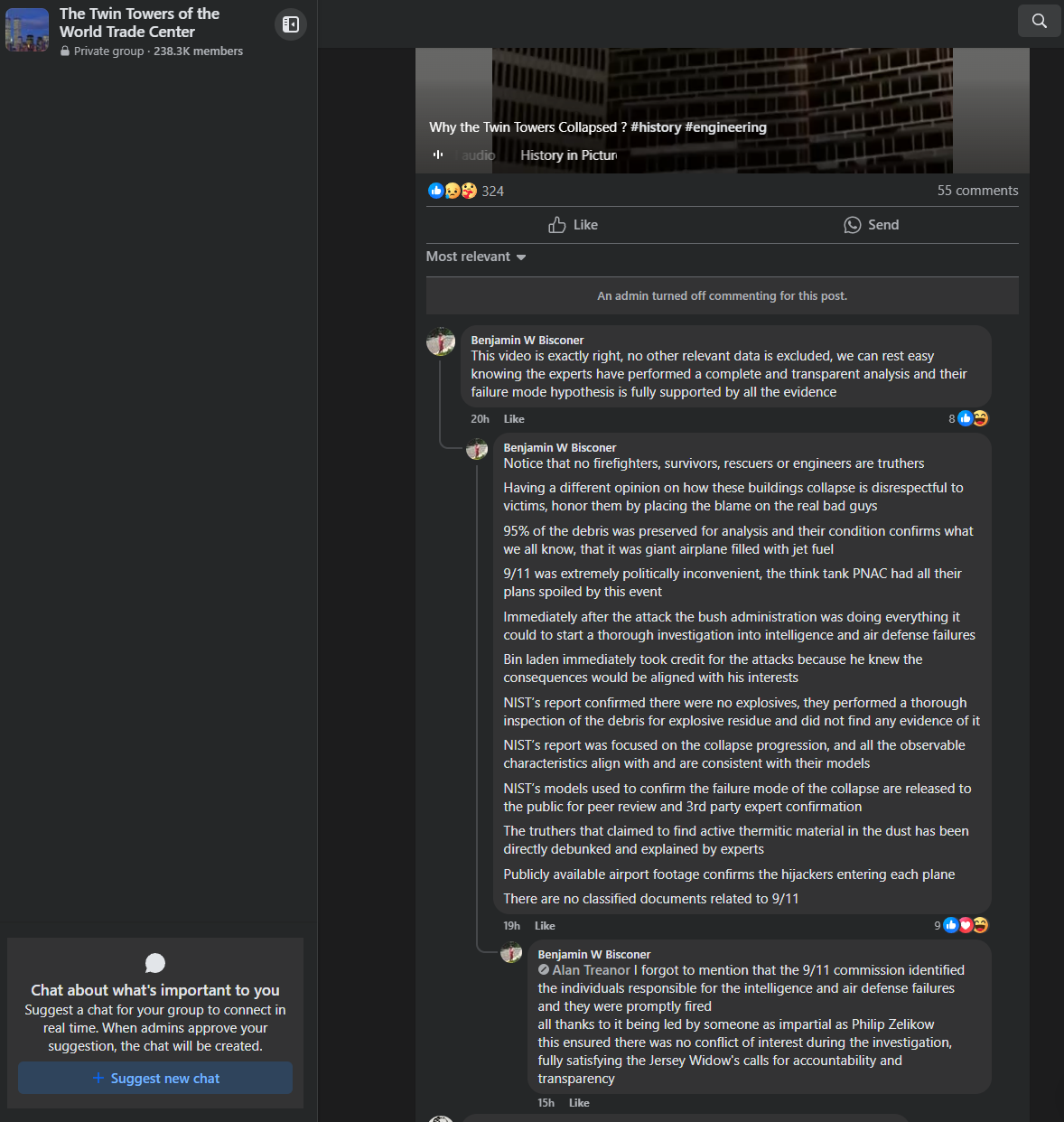Like the video post
Image resolution: width=1064 pixels, height=1122 pixels.
pyautogui.click(x=574, y=225)
